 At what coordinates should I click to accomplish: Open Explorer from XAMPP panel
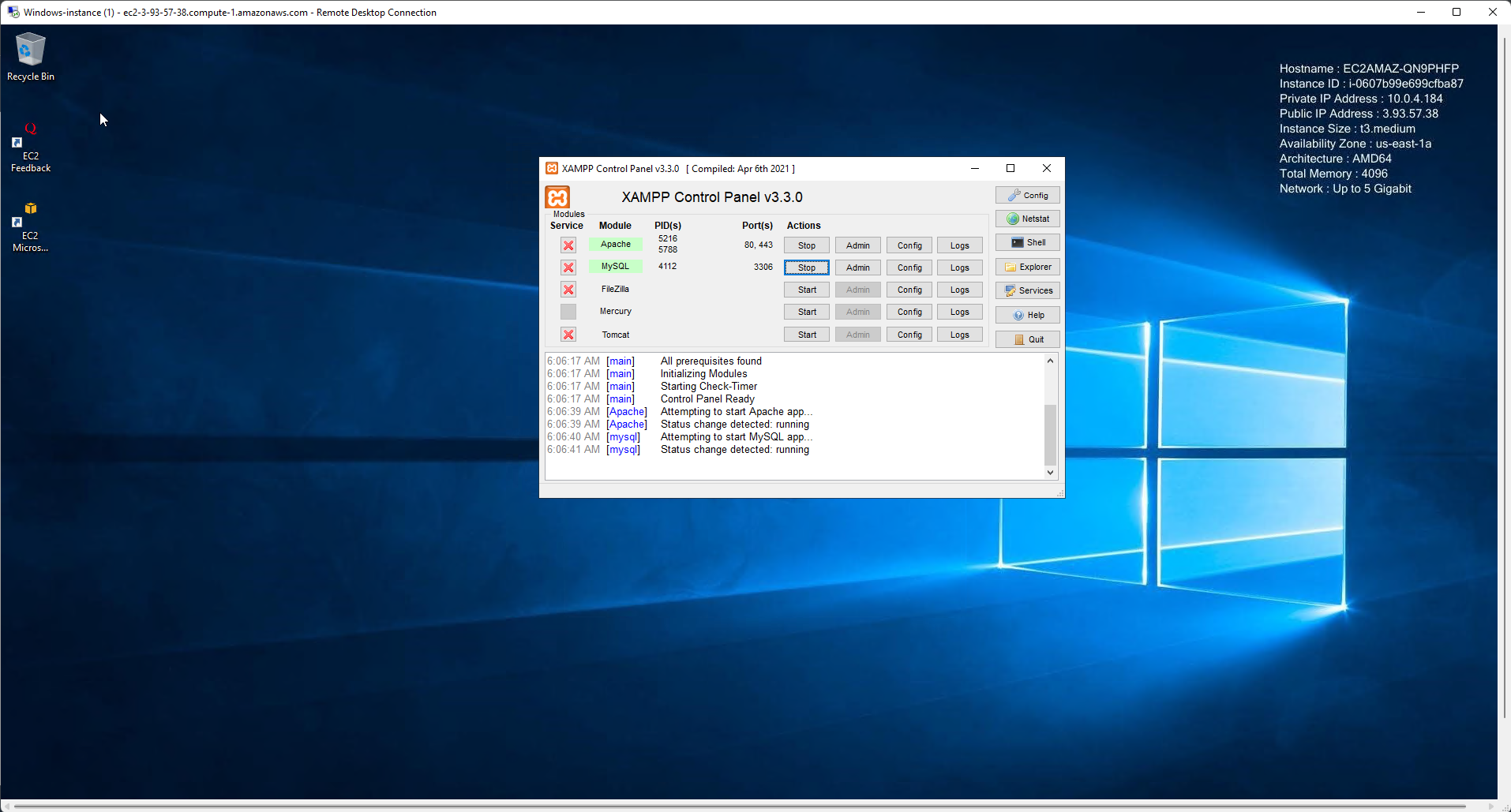(x=1027, y=267)
